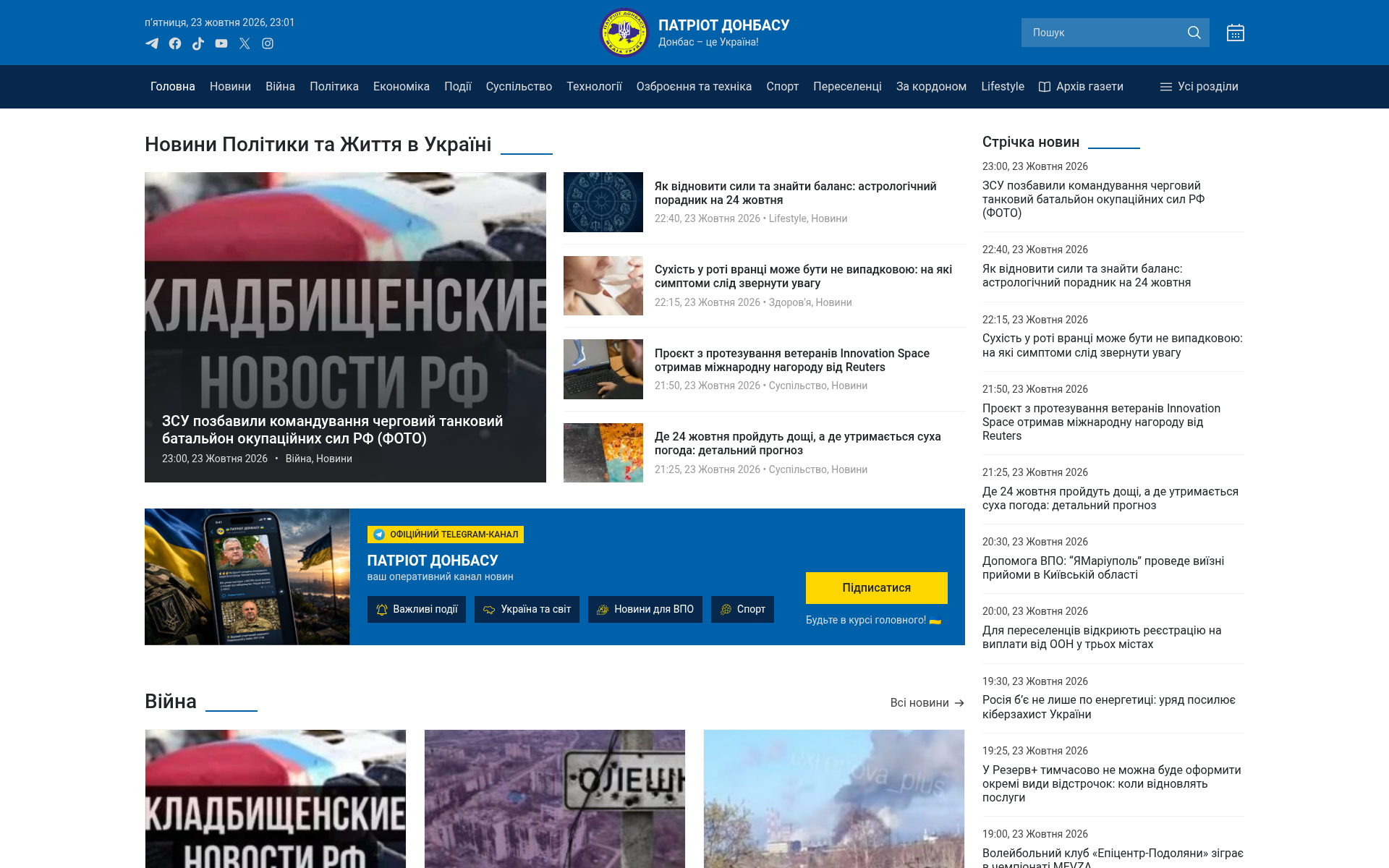
Task: Open the astrology article zodiac thumbnail
Action: [603, 202]
